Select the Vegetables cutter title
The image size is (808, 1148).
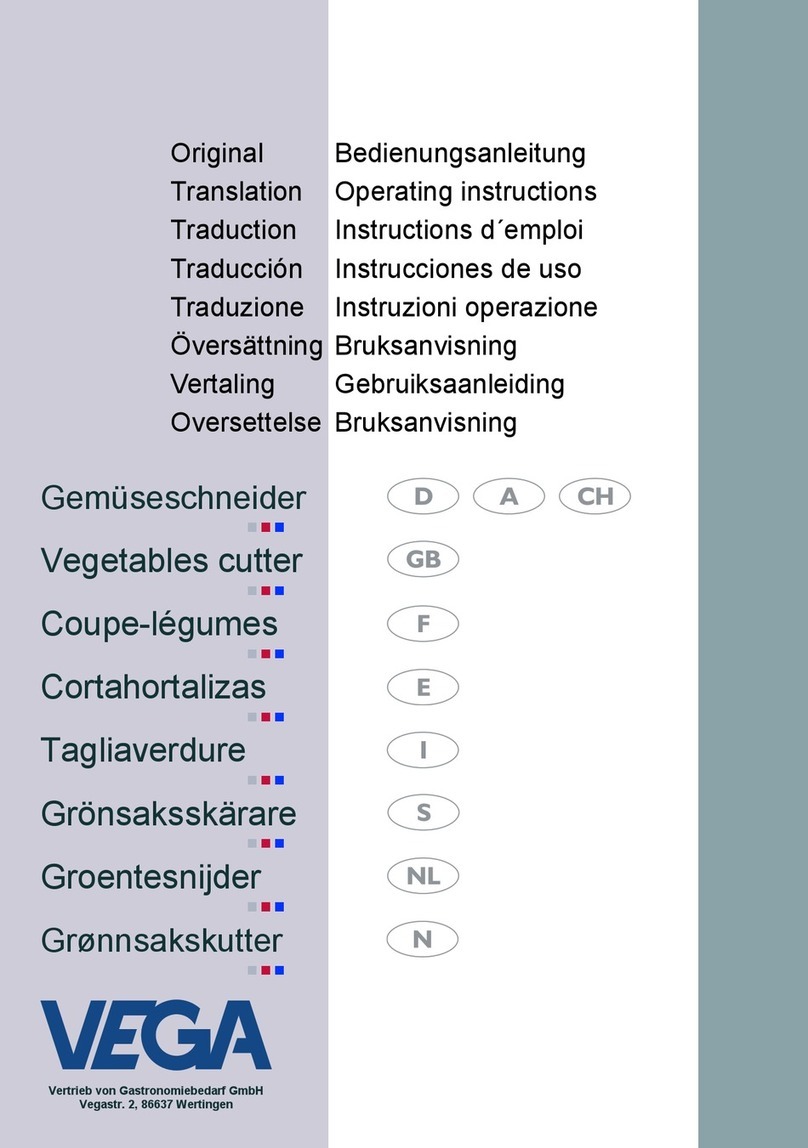point(171,561)
